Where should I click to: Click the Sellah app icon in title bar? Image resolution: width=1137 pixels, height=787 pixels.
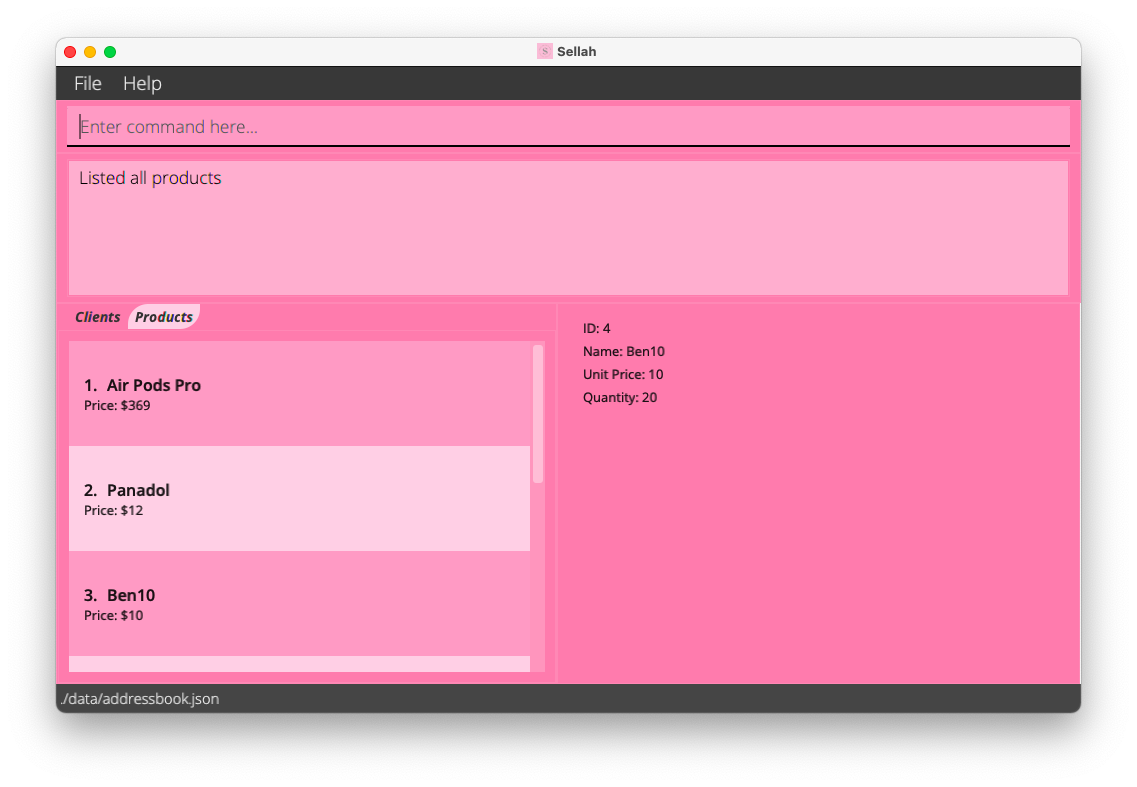544,51
